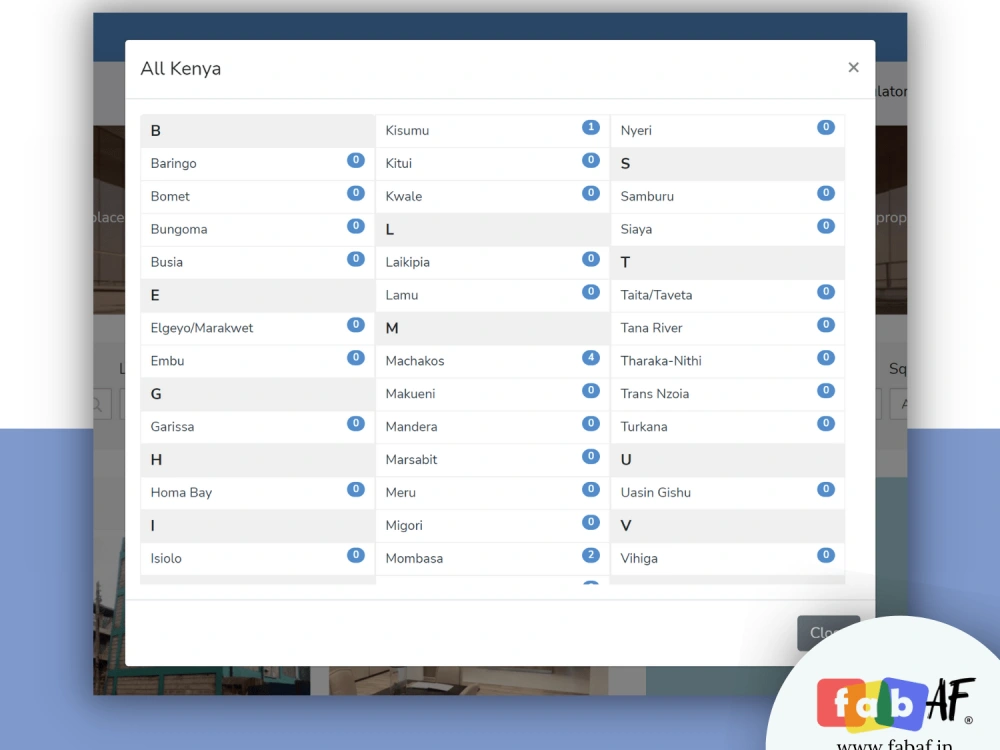1000x750 pixels.
Task: Close the All Kenya dialog with X
Action: (x=853, y=68)
